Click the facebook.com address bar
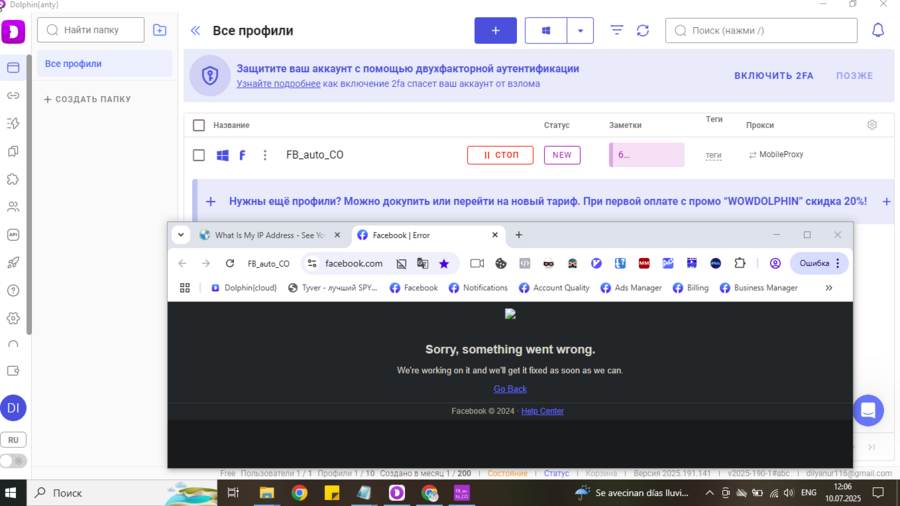 (354, 263)
